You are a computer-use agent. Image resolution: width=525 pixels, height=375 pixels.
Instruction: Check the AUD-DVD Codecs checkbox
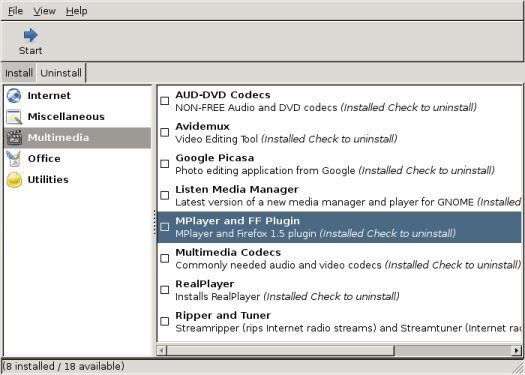click(x=165, y=101)
